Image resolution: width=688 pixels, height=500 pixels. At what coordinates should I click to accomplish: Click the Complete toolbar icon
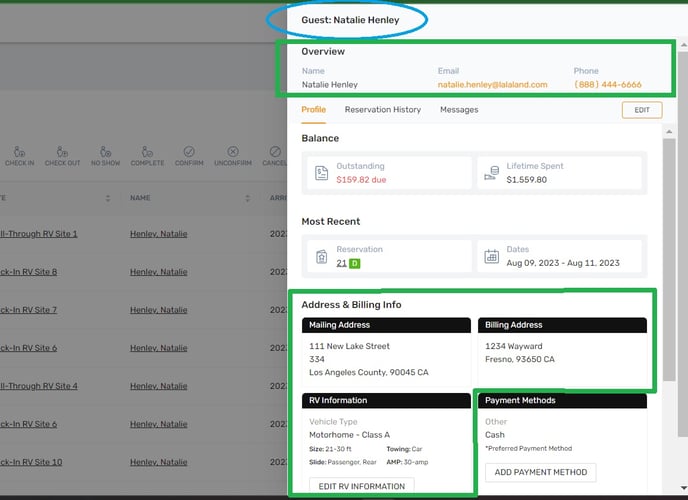click(147, 152)
